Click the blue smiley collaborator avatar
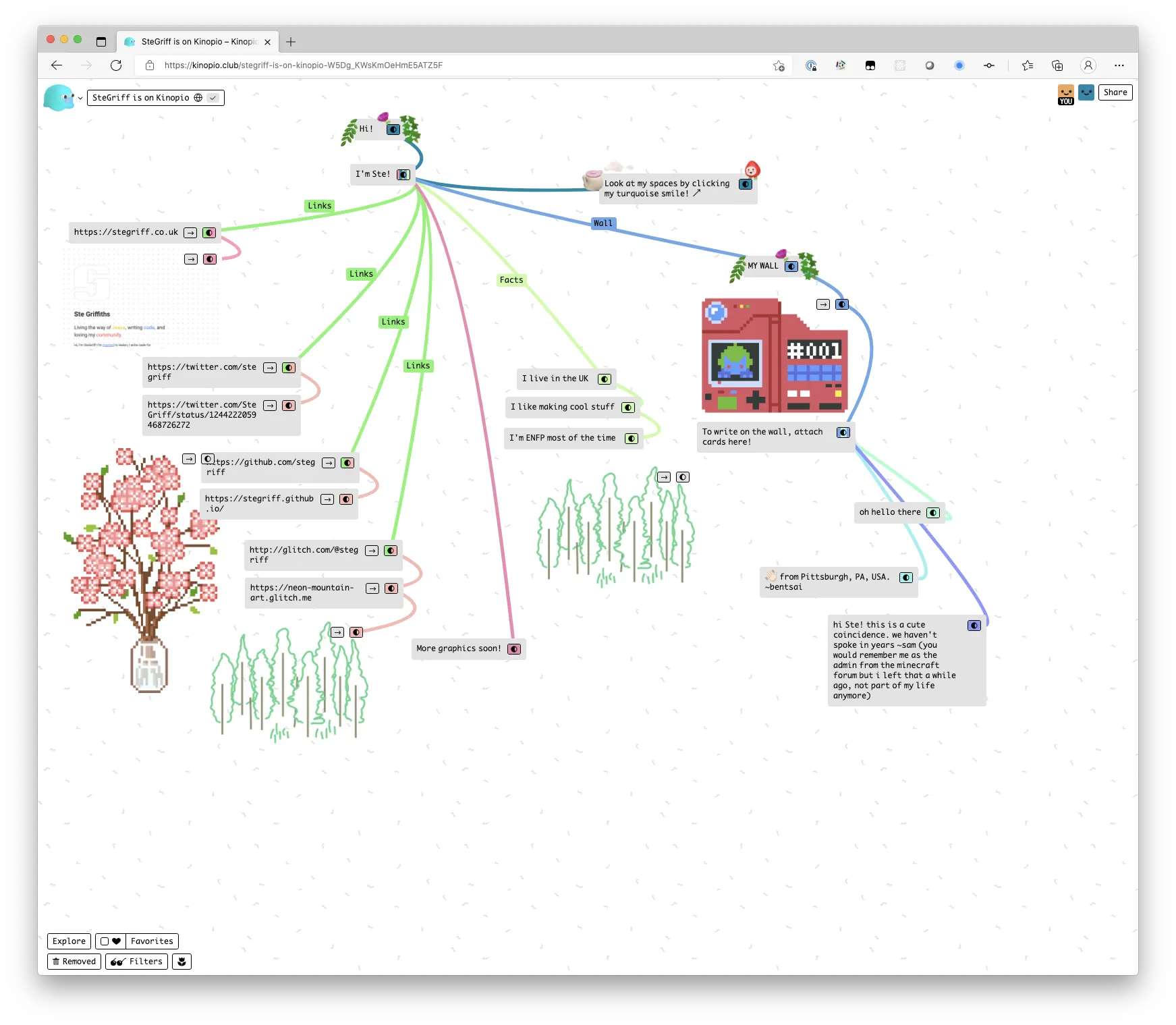Screen dimensions: 1176x1025 pos(1086,92)
